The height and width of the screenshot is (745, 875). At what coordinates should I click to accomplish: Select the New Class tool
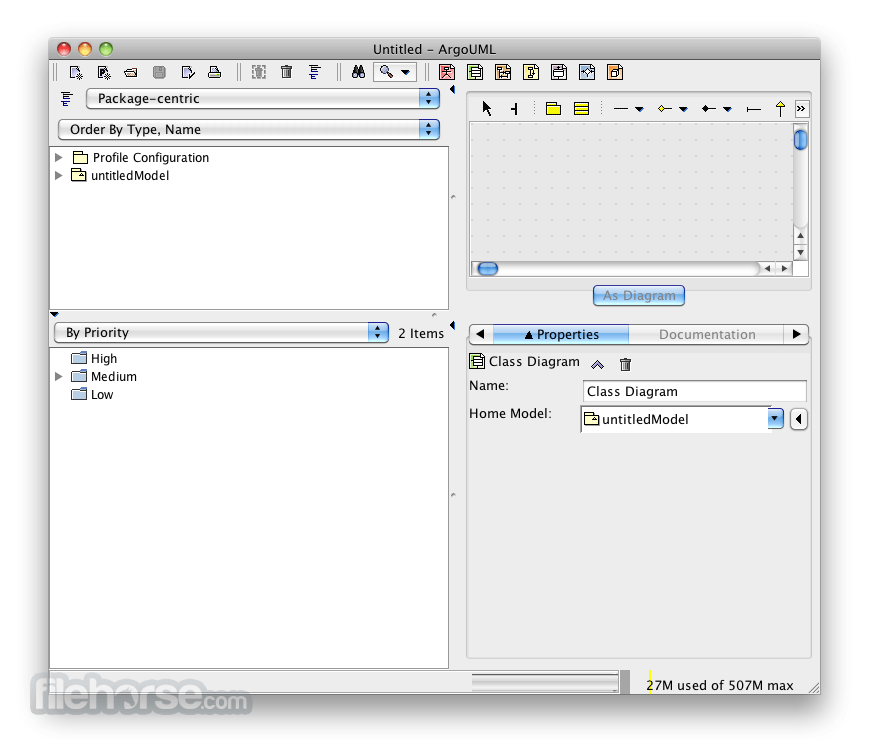coord(581,108)
